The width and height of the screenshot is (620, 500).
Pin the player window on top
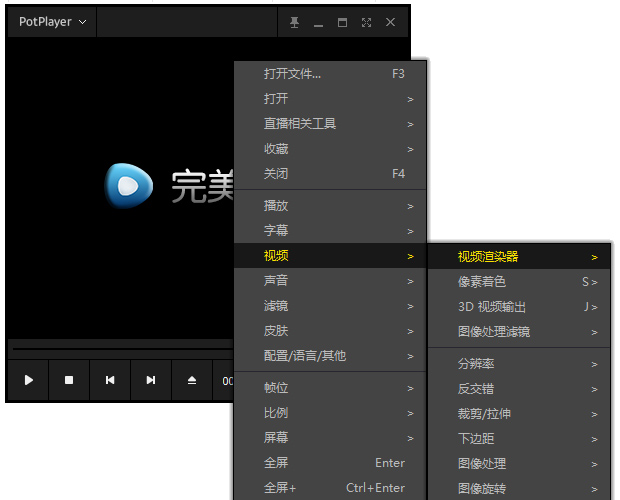coord(294,22)
